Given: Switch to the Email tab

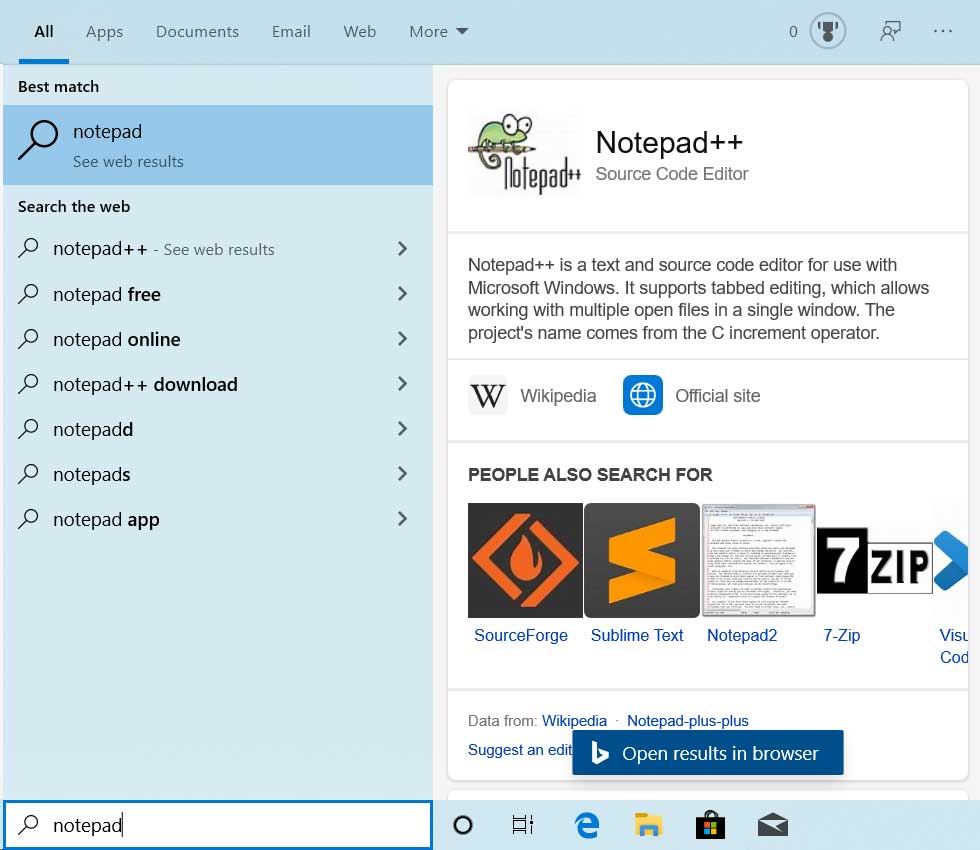Looking at the screenshot, I should pyautogui.click(x=291, y=31).
